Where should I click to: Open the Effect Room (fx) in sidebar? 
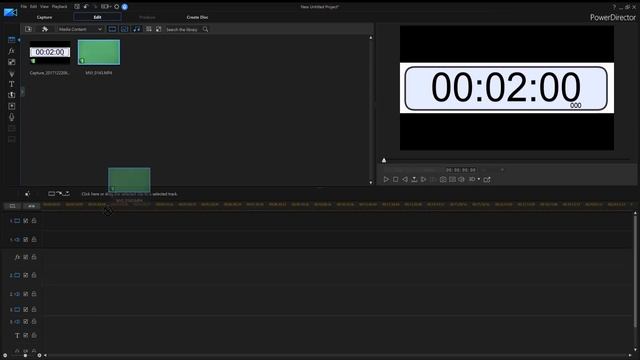11,51
